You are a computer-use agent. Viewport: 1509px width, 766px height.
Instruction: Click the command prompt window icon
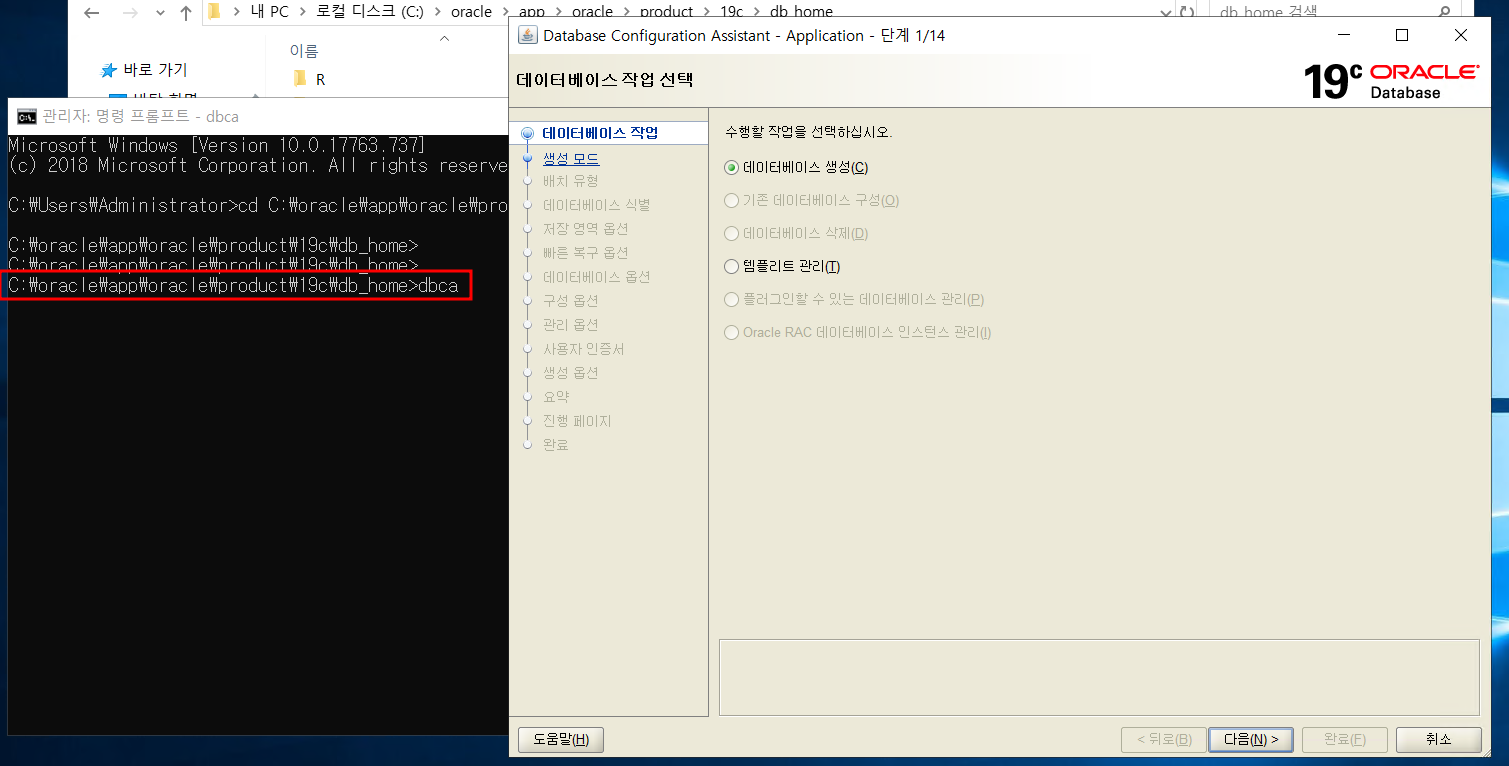[27, 116]
